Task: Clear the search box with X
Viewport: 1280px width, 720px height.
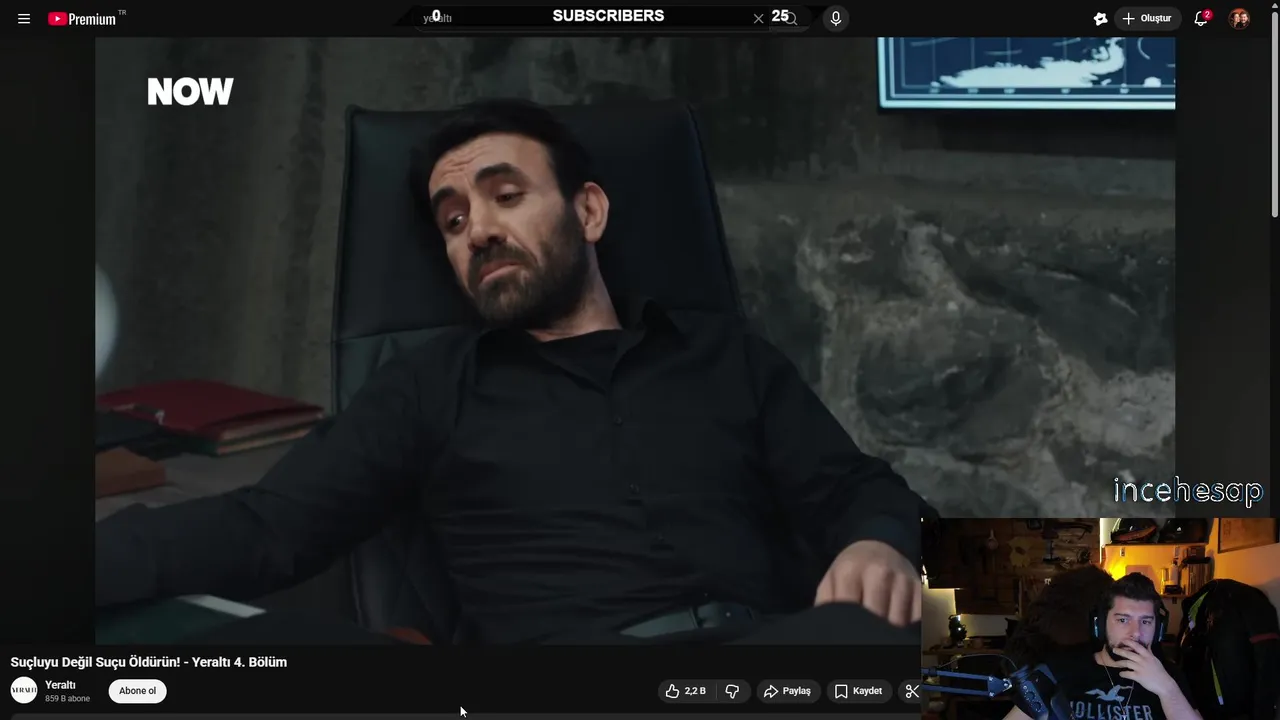Action: point(759,18)
